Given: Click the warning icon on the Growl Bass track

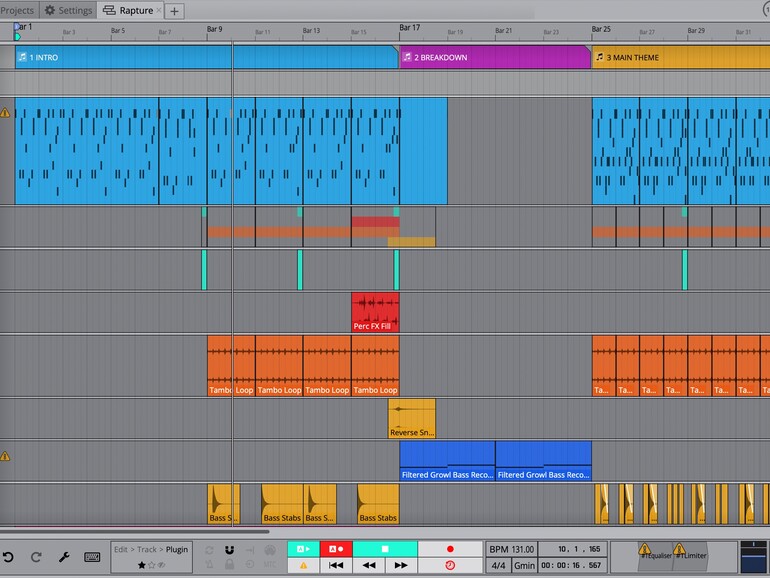Looking at the screenshot, I should pos(5,457).
